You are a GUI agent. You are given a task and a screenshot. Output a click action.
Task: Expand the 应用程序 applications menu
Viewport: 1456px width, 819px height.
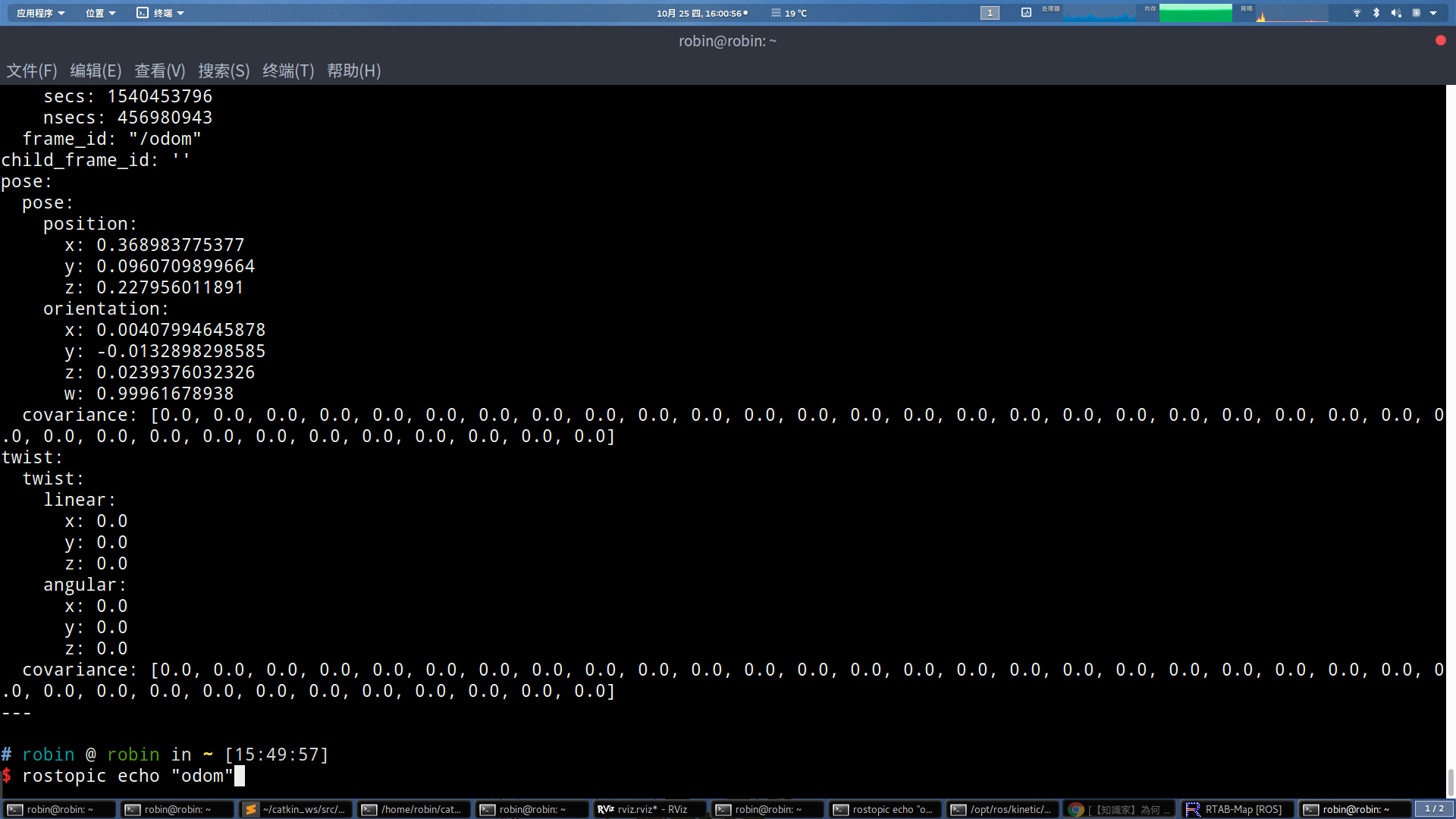tap(40, 13)
